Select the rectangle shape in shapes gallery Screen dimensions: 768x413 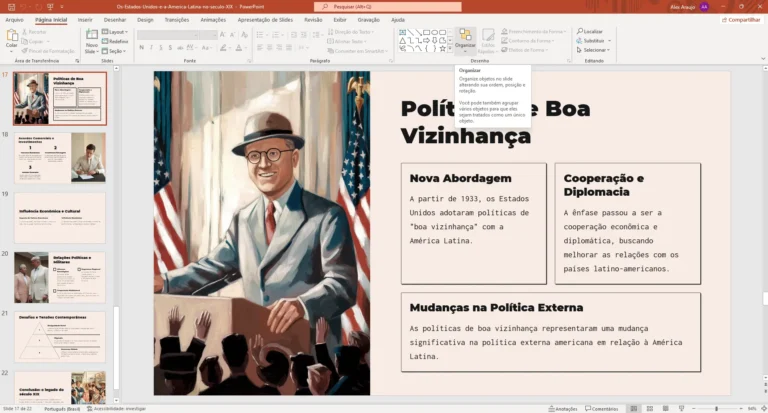(426, 32)
